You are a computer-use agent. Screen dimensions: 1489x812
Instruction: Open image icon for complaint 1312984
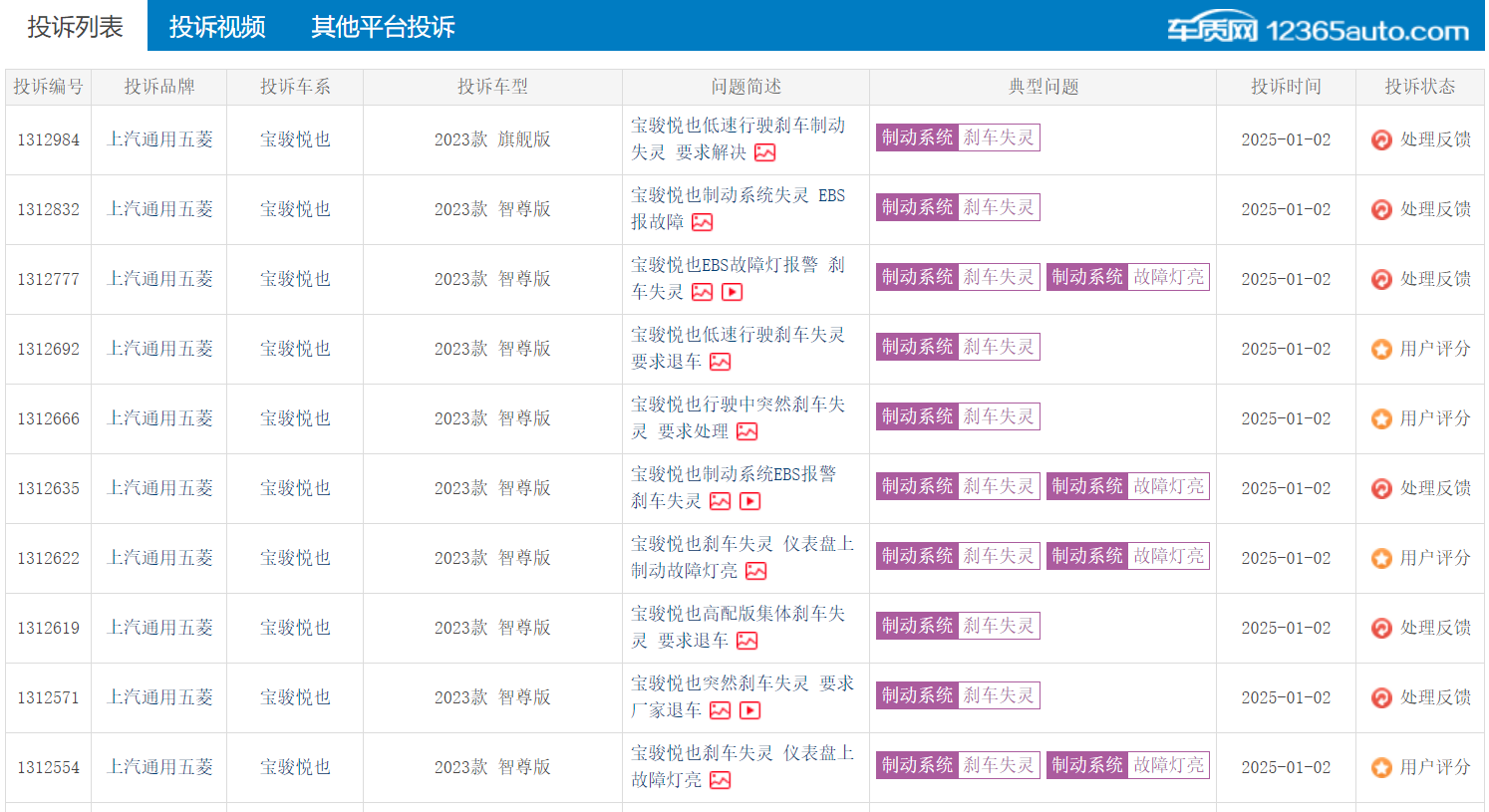[765, 152]
